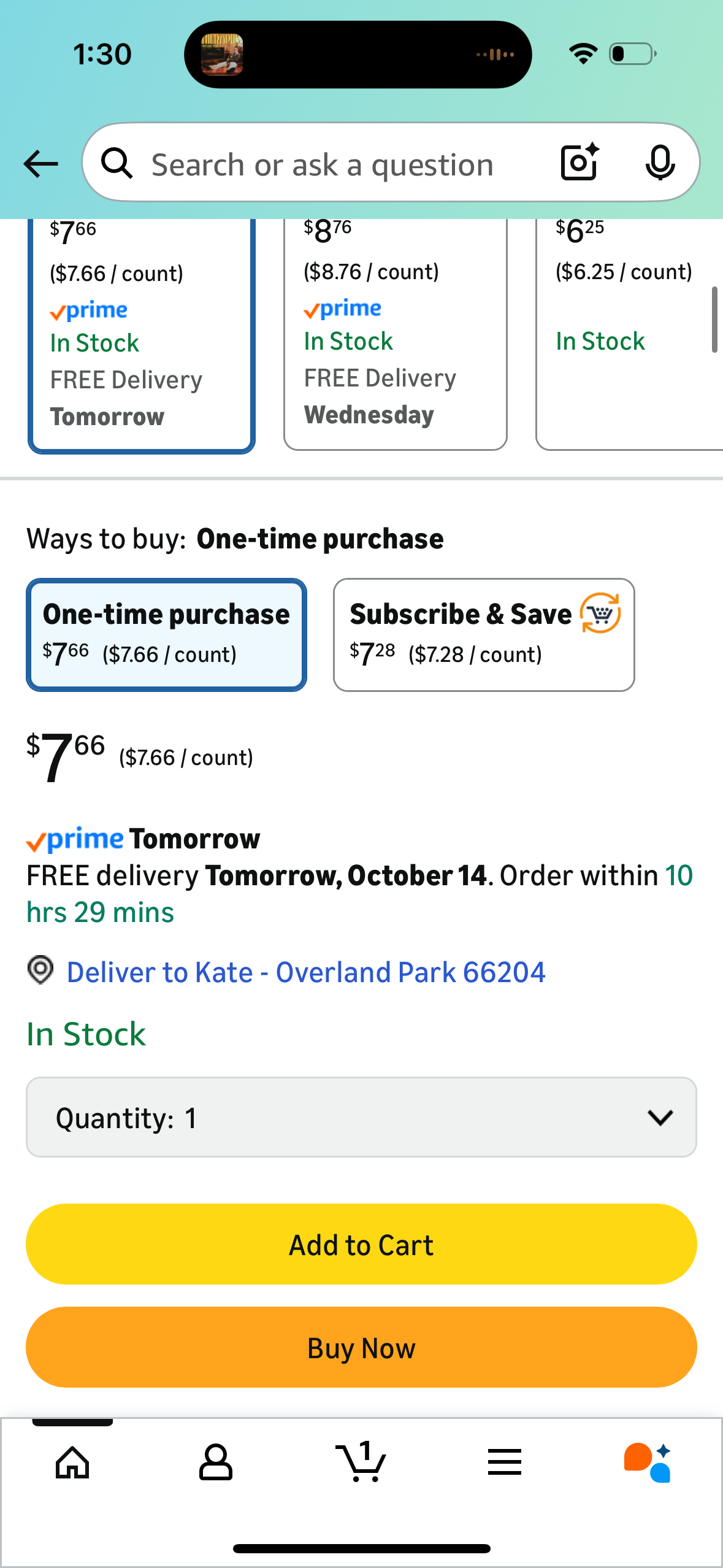Screen dimensions: 723x1568
Task: Choose the $6.25 per count variant
Action: tap(629, 334)
